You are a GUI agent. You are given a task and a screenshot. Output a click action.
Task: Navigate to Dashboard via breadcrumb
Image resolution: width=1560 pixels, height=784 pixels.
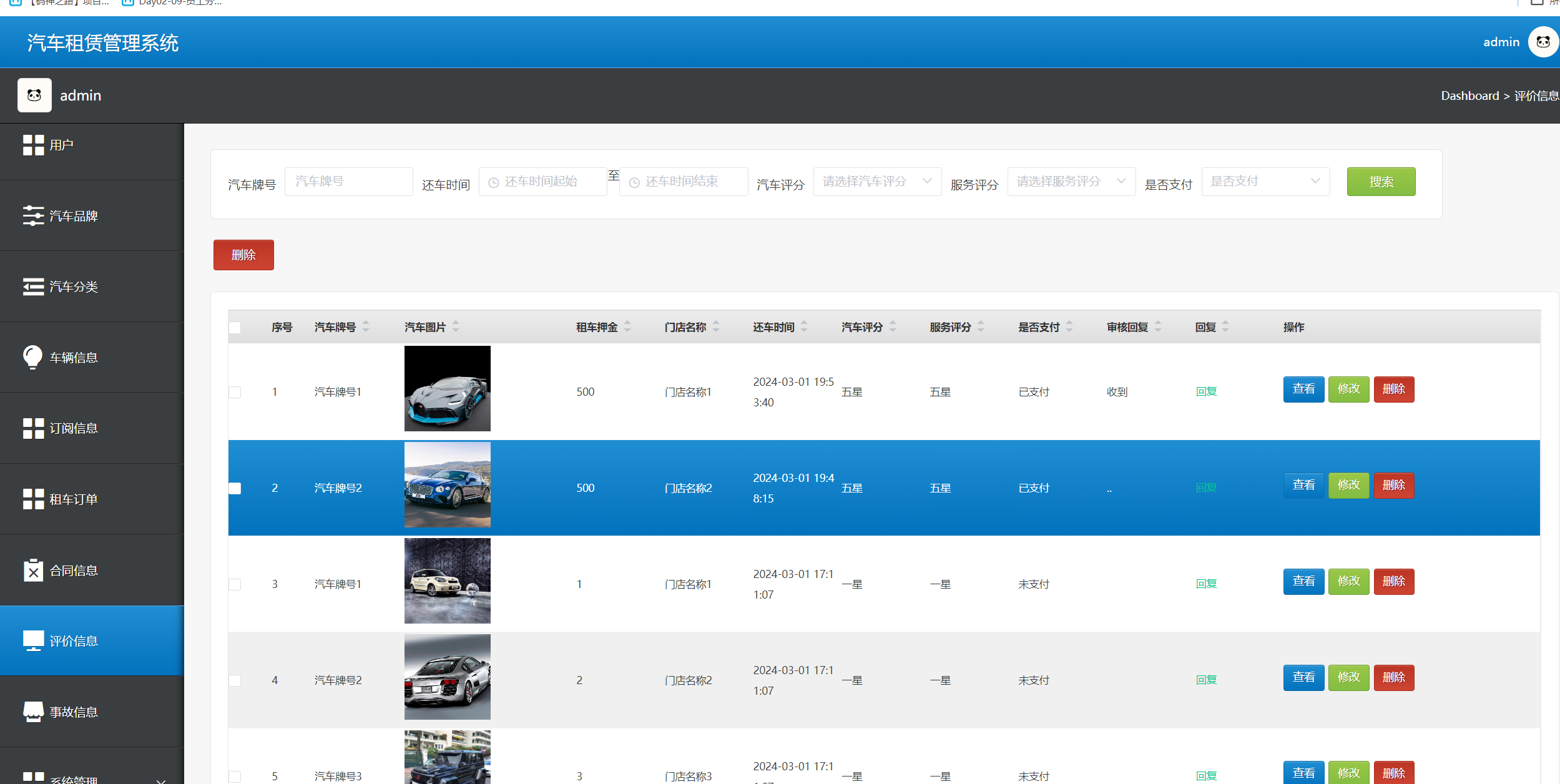(1470, 95)
